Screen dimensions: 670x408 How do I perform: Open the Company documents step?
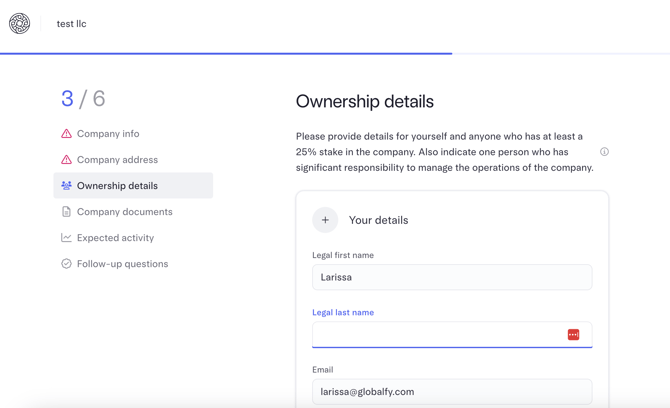[124, 212]
